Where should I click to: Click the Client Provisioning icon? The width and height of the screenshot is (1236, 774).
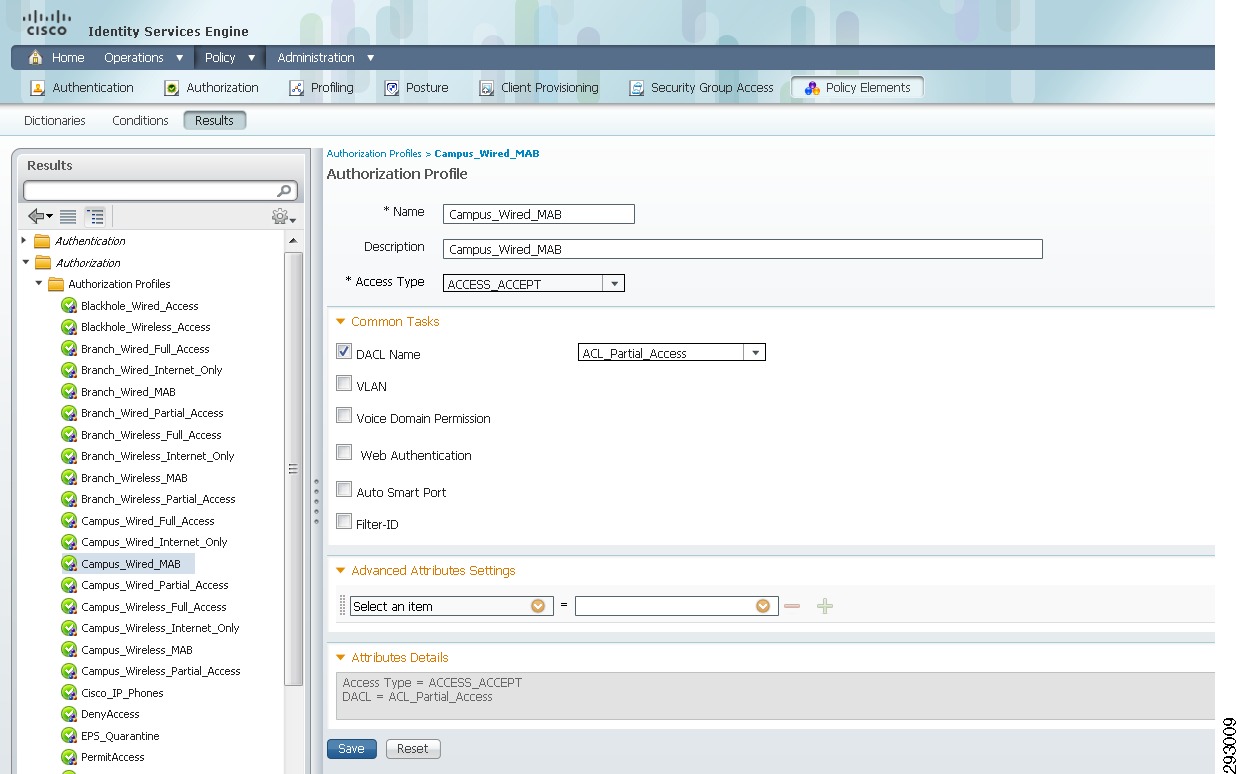(487, 88)
